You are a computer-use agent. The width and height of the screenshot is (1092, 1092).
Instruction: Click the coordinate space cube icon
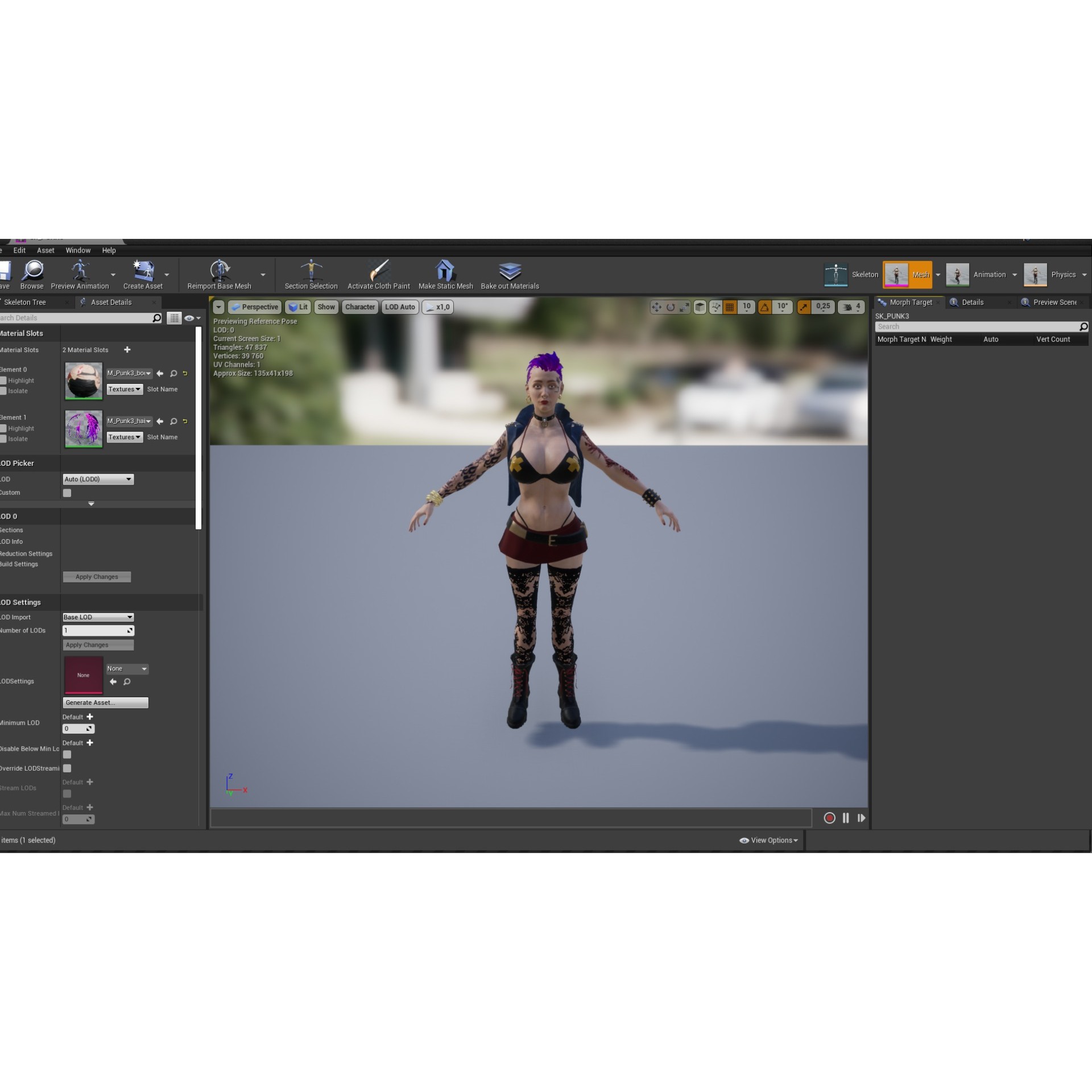pyautogui.click(x=700, y=307)
